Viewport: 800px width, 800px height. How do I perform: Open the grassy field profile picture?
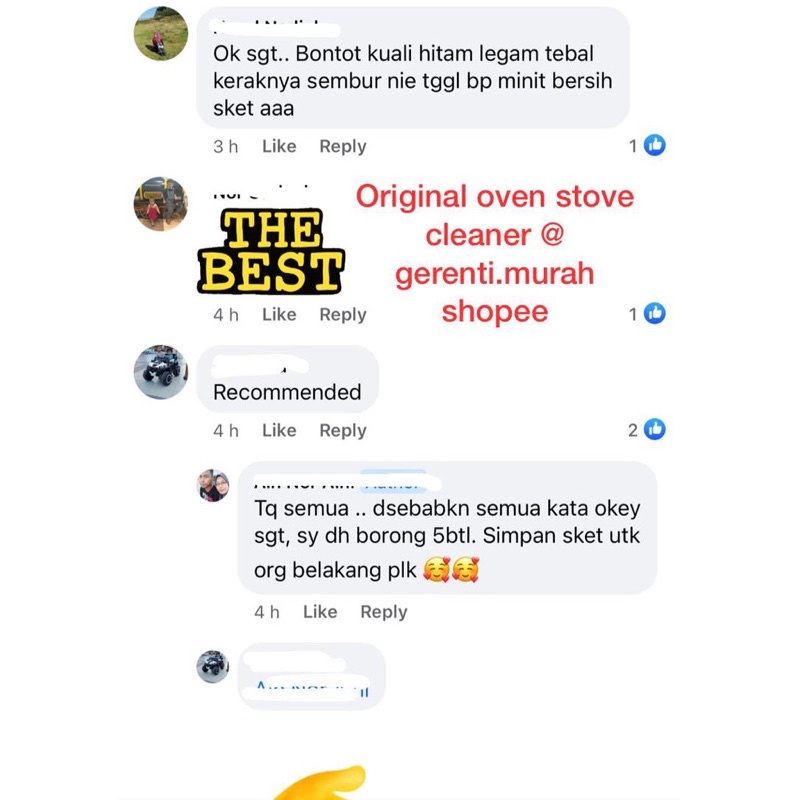(161, 34)
